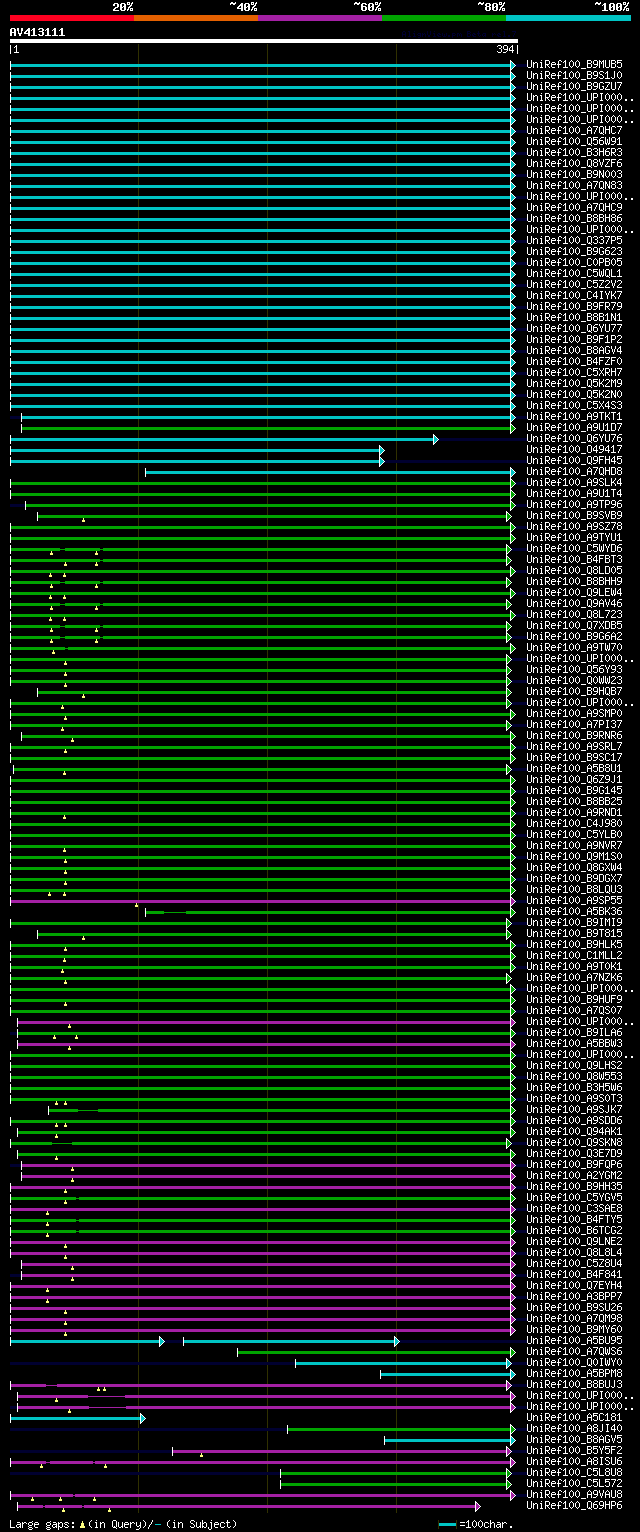640x1532 pixels.
Task: Click the green ~80% identity legend bar
Action: pyautogui.click(x=444, y=18)
